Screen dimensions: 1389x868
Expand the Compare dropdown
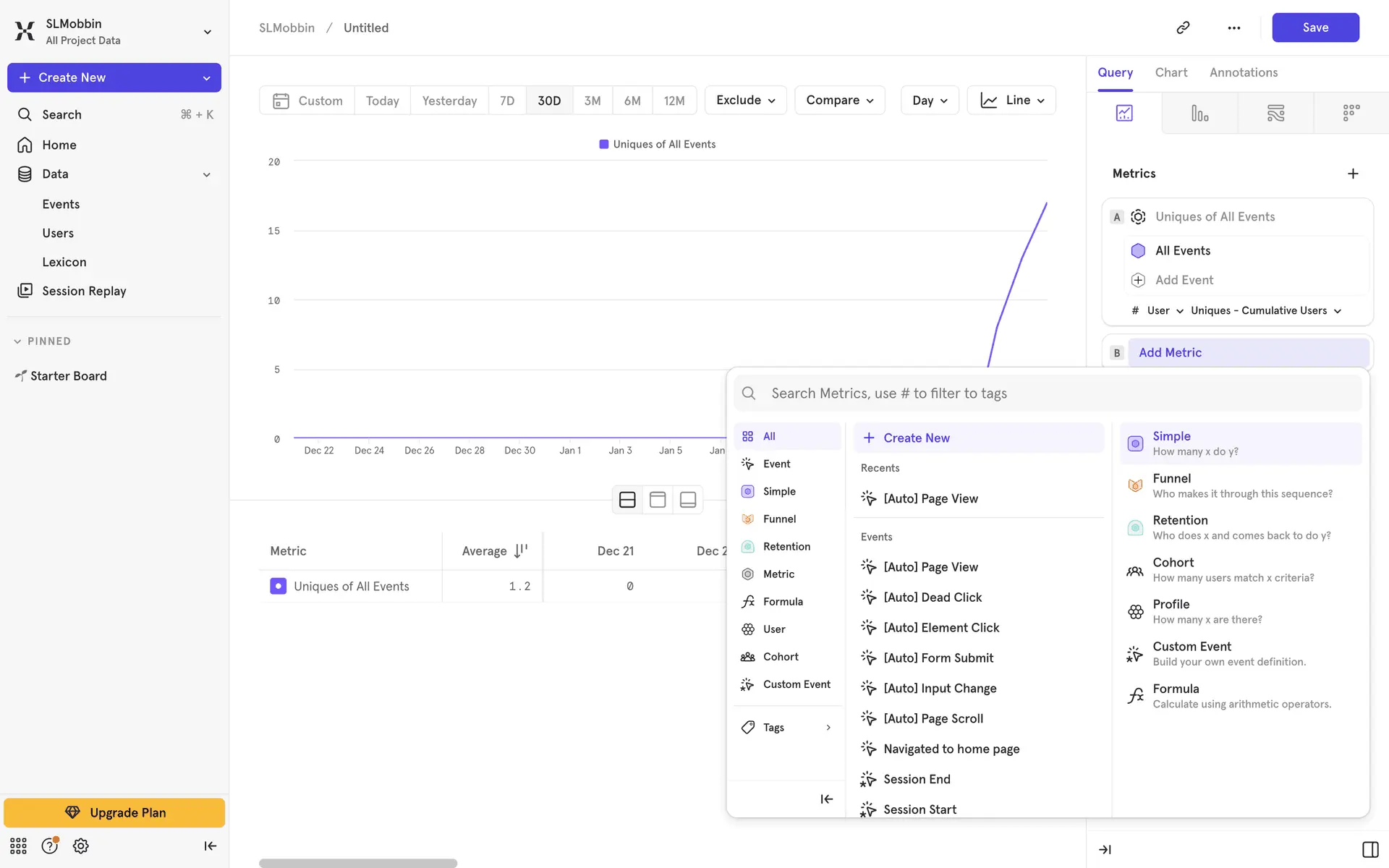839,101
